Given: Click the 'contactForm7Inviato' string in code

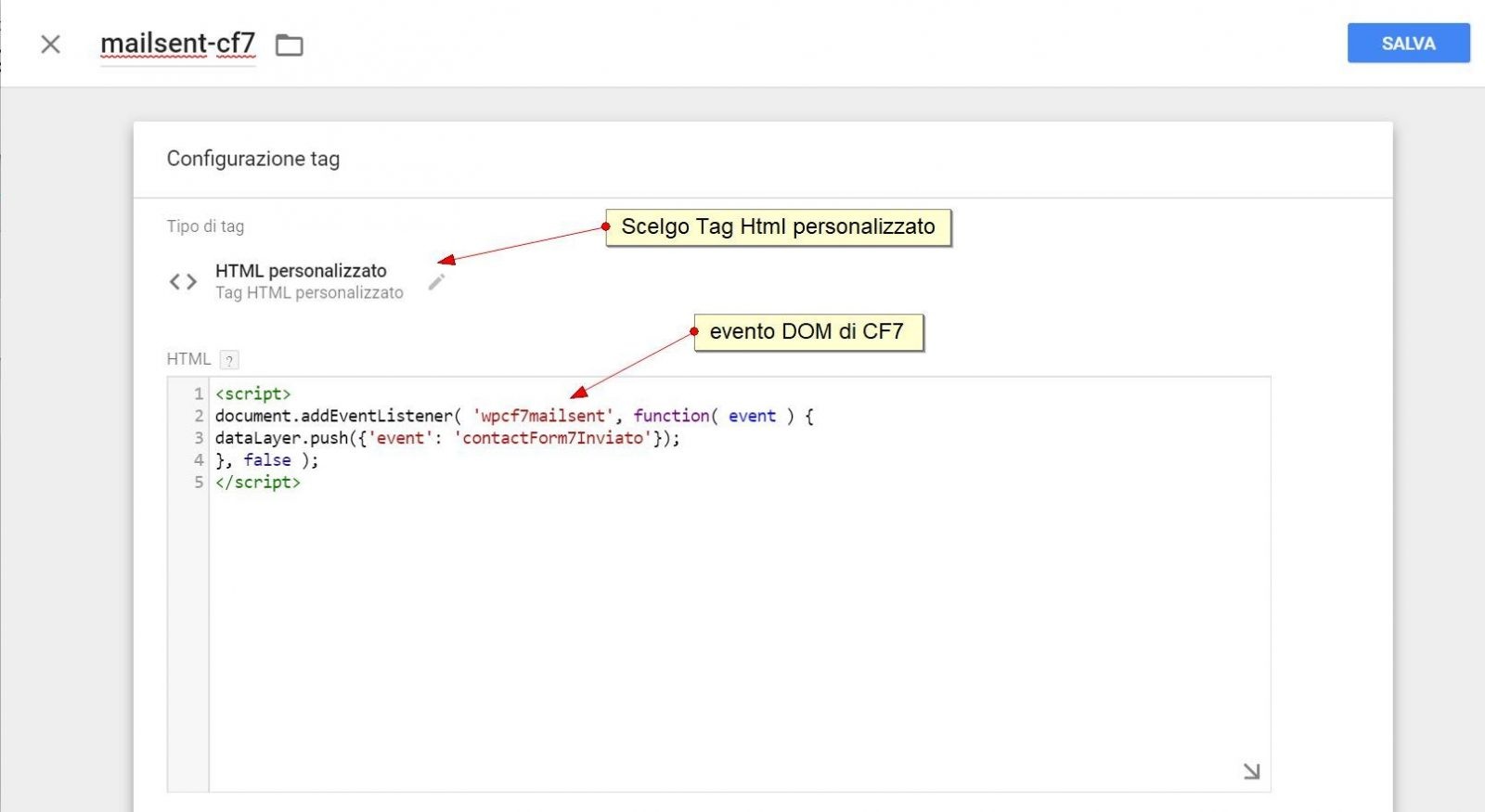Looking at the screenshot, I should point(553,438).
